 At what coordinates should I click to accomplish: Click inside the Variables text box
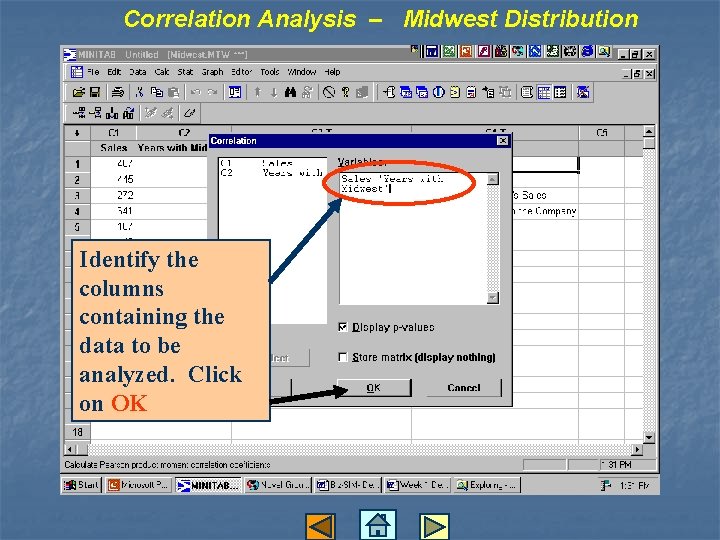[413, 239]
